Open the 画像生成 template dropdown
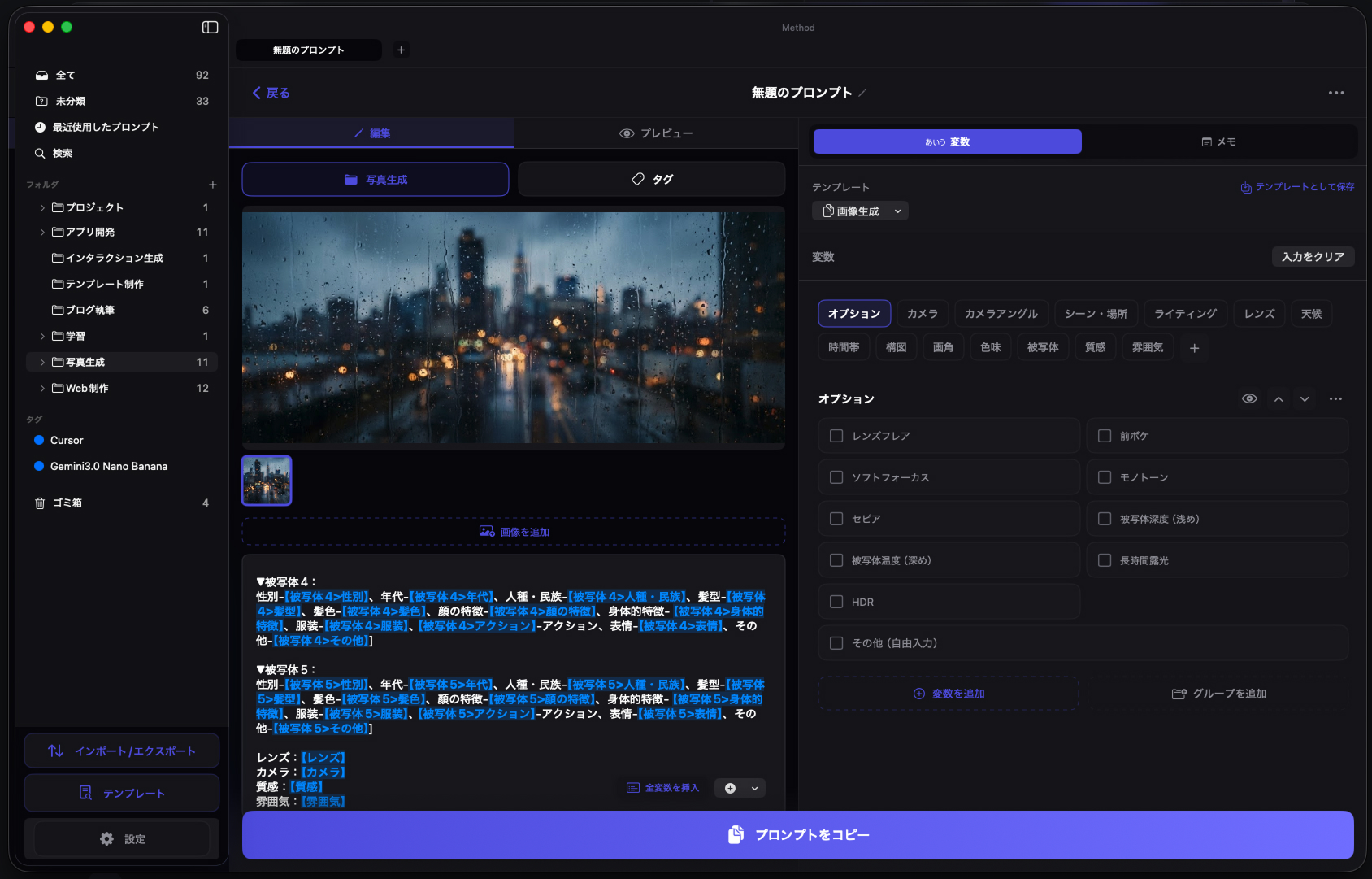Image resolution: width=1372 pixels, height=879 pixels. point(860,211)
